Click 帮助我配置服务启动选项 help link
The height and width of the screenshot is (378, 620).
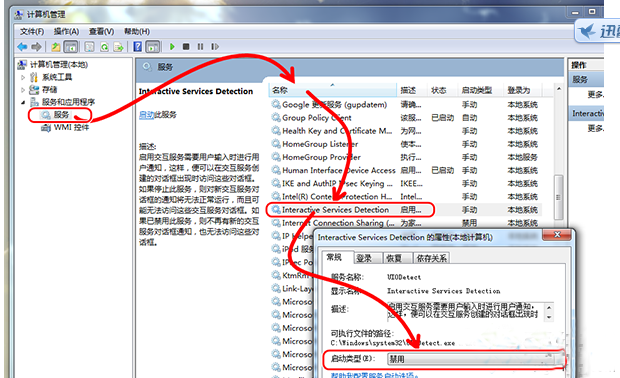point(374,375)
